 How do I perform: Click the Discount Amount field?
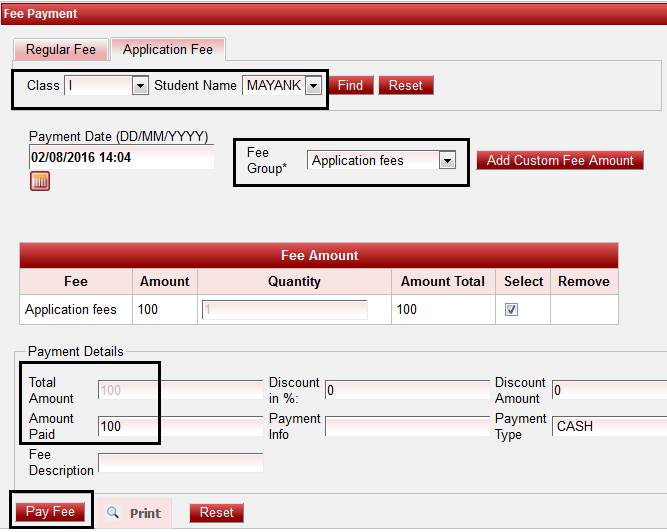[x=608, y=390]
